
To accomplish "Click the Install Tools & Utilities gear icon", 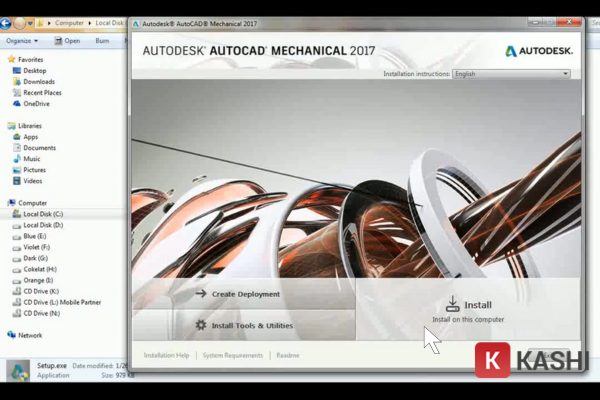I will pos(201,325).
